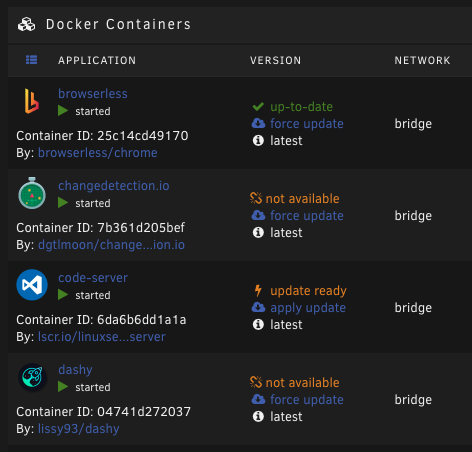This screenshot has height=452, width=472.
Task: Open the lscr.io/linuxse...server repository link
Action: (x=102, y=337)
